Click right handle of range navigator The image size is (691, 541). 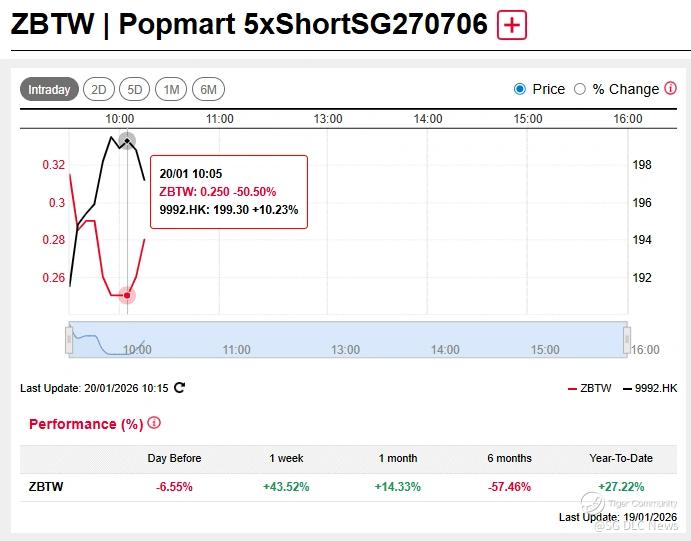(627, 338)
